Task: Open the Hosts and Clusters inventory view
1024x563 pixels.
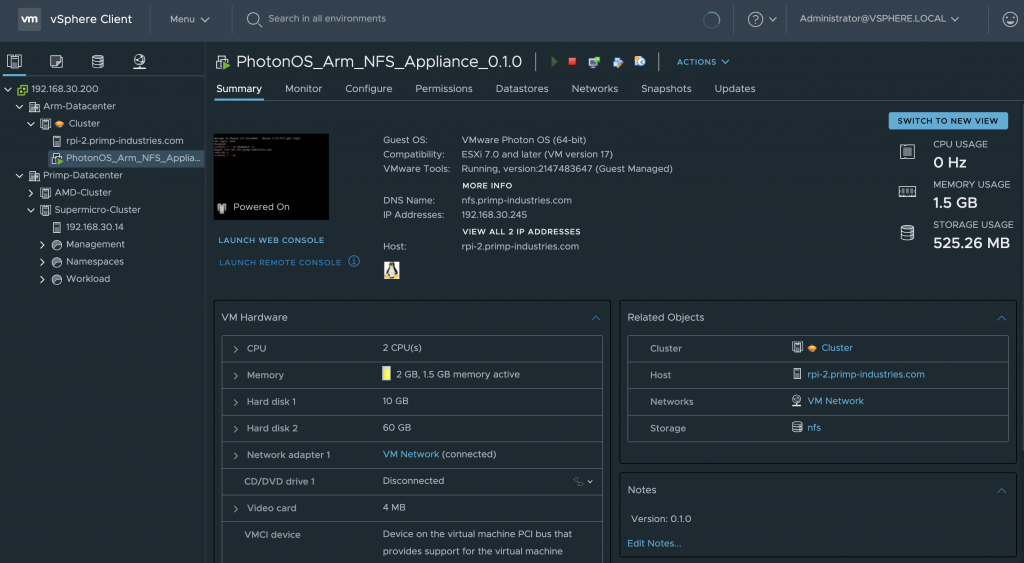Action: (x=14, y=62)
